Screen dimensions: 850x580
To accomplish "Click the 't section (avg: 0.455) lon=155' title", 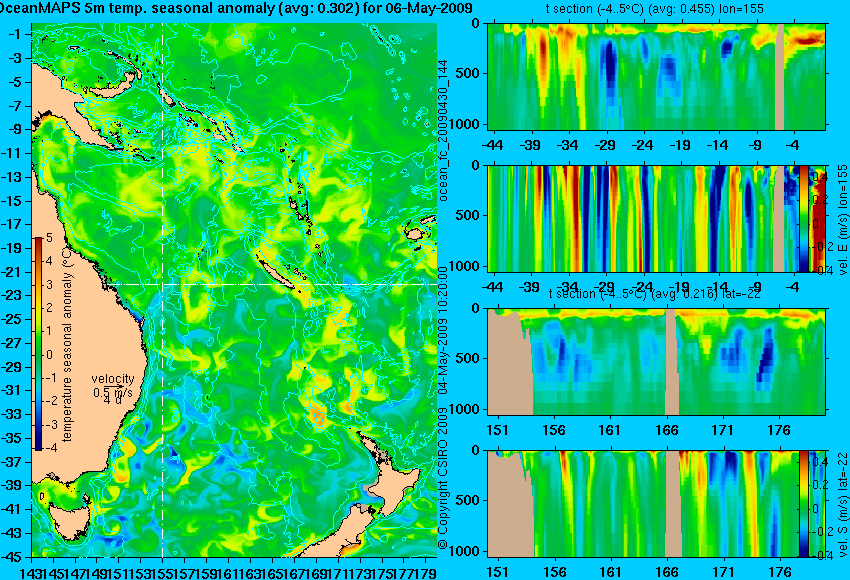I will point(655,9).
